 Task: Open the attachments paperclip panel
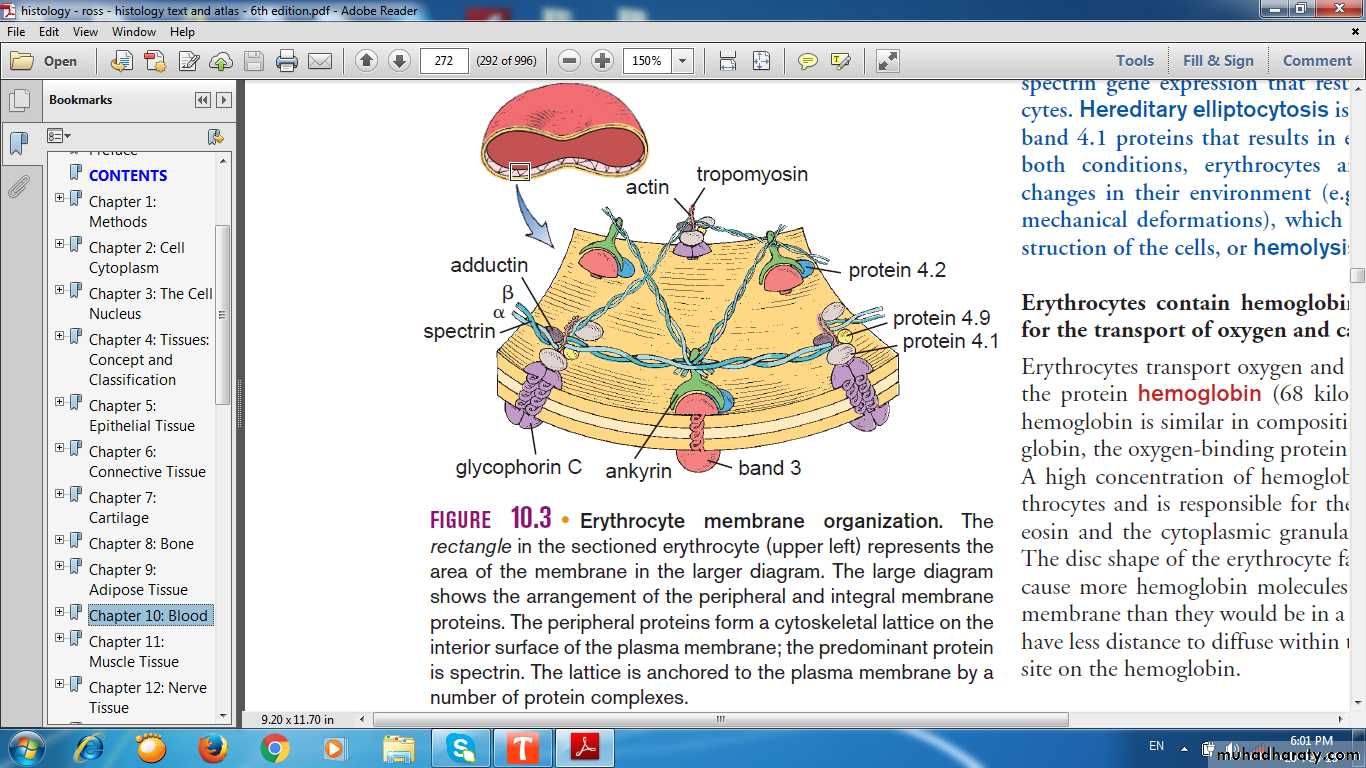coord(19,187)
